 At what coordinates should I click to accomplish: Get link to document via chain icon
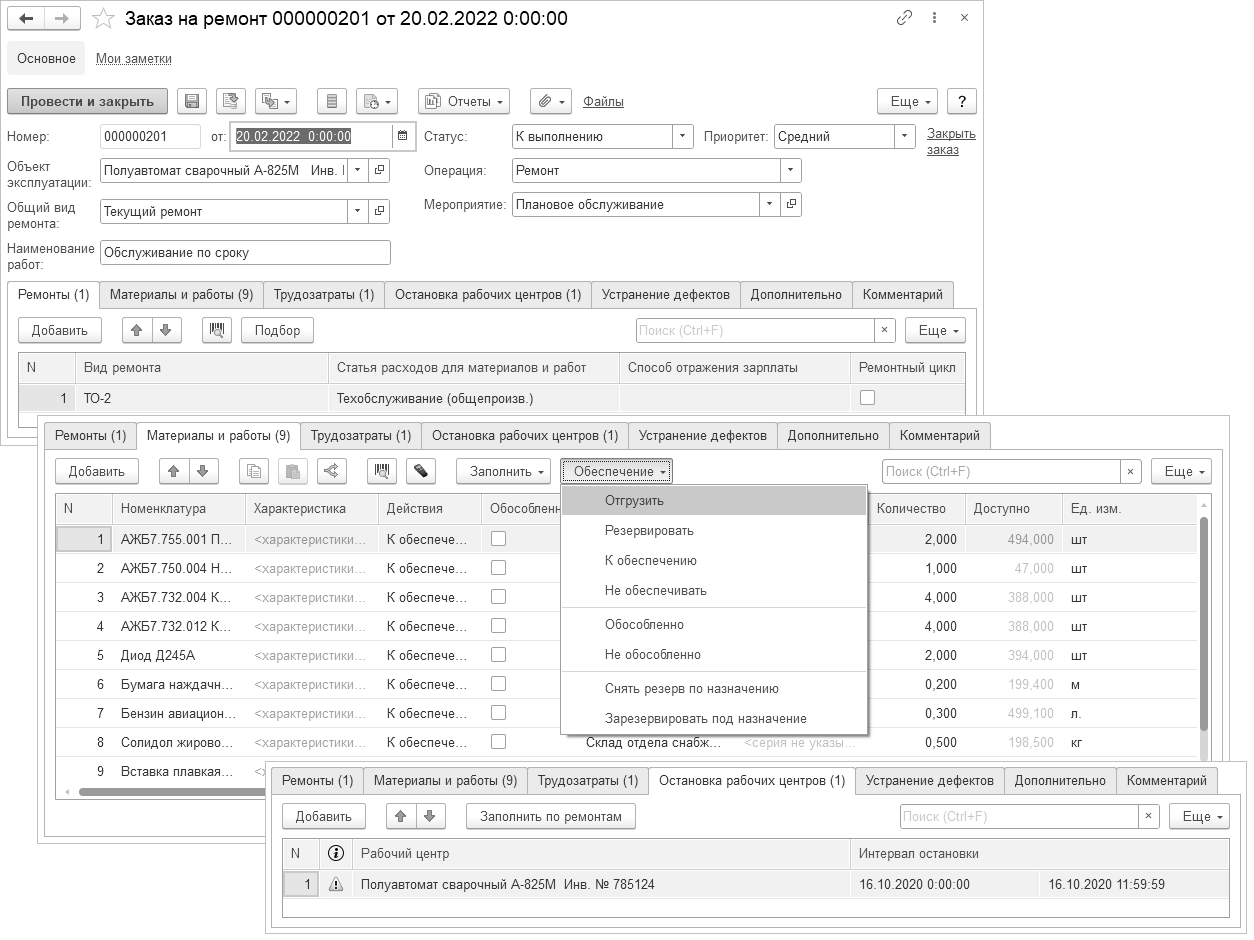pyautogui.click(x=904, y=18)
